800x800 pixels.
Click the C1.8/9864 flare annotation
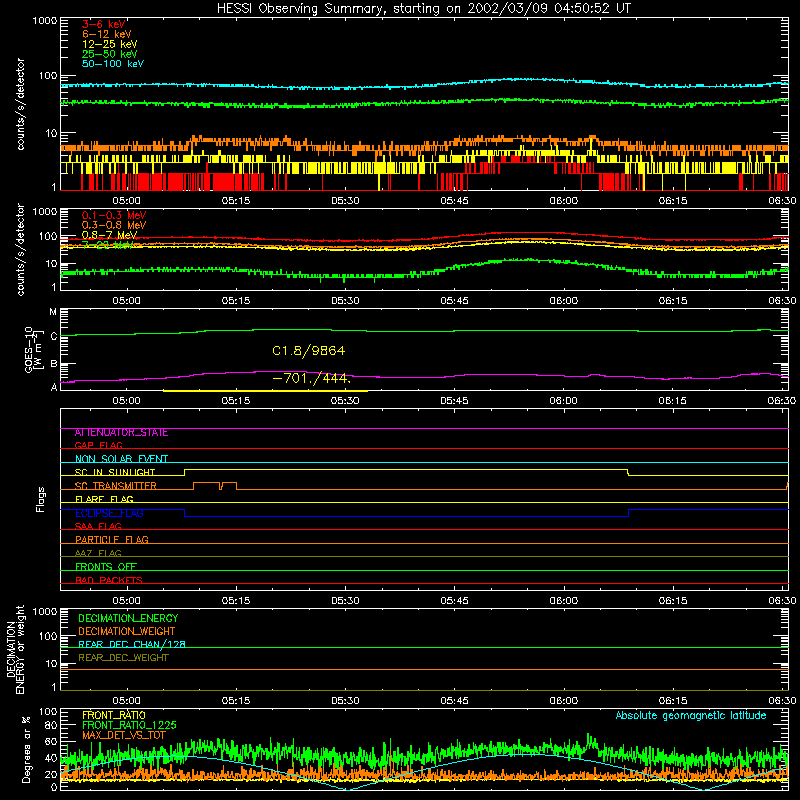pyautogui.click(x=309, y=351)
